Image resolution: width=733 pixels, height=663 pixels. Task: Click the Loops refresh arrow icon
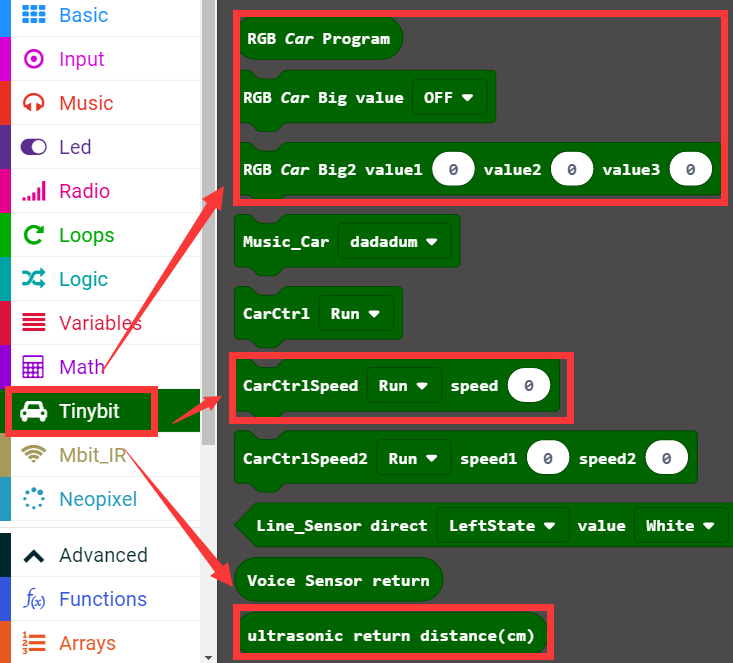pyautogui.click(x=34, y=235)
